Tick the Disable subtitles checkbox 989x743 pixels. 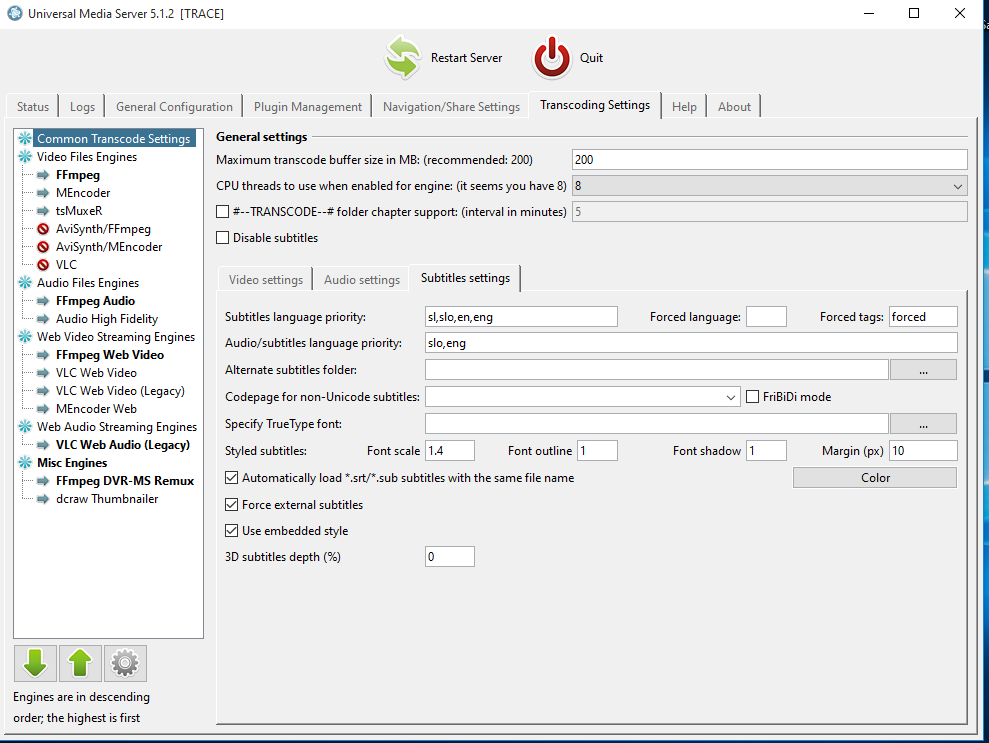223,238
